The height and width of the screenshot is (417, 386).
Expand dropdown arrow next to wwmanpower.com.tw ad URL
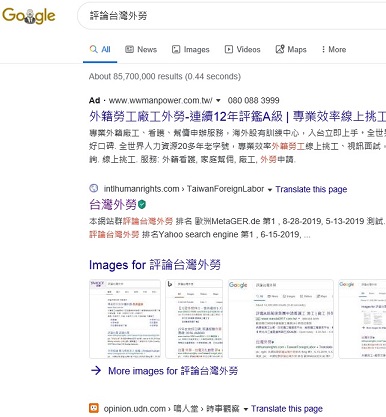(218, 100)
